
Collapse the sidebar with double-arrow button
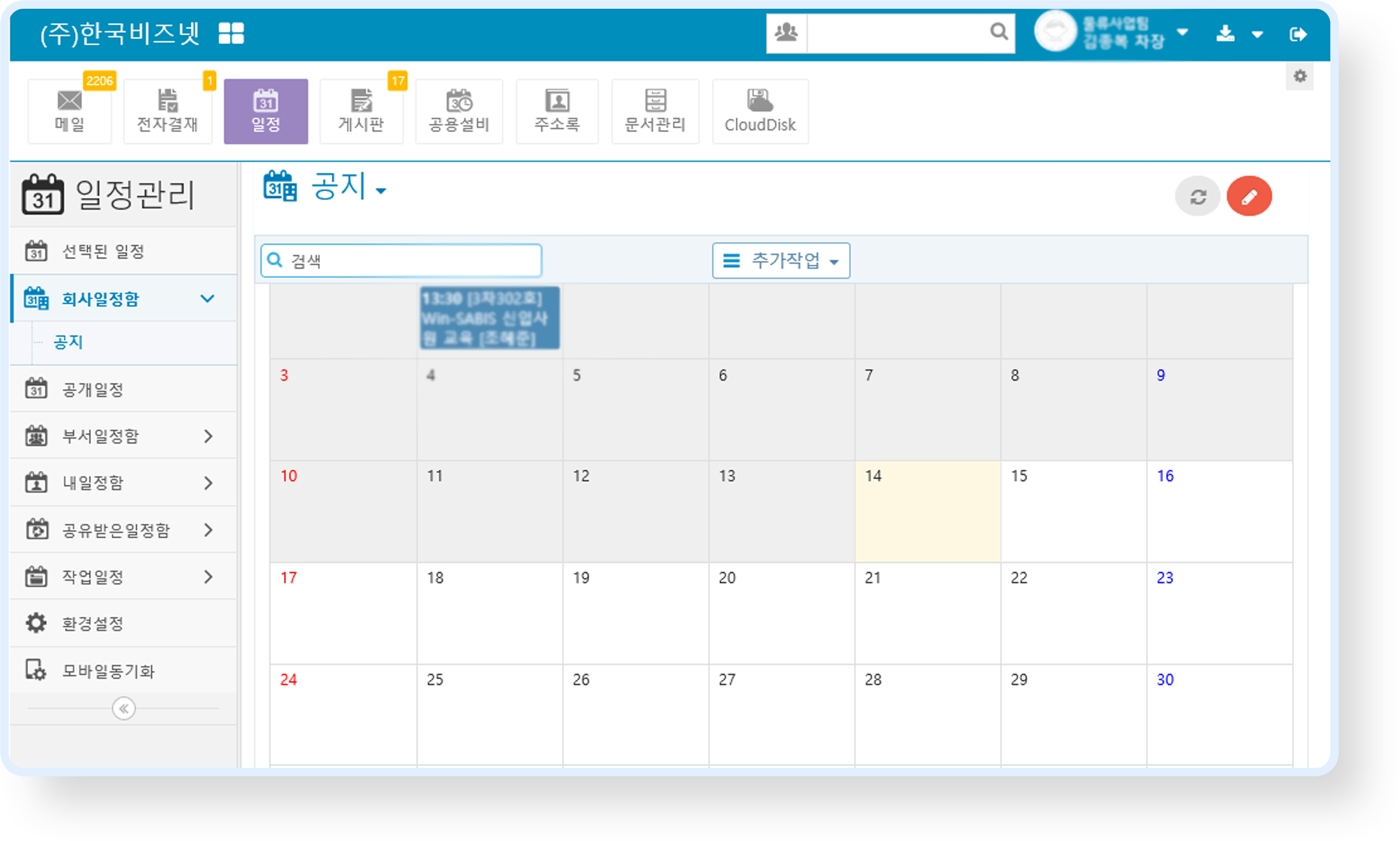[x=123, y=709]
